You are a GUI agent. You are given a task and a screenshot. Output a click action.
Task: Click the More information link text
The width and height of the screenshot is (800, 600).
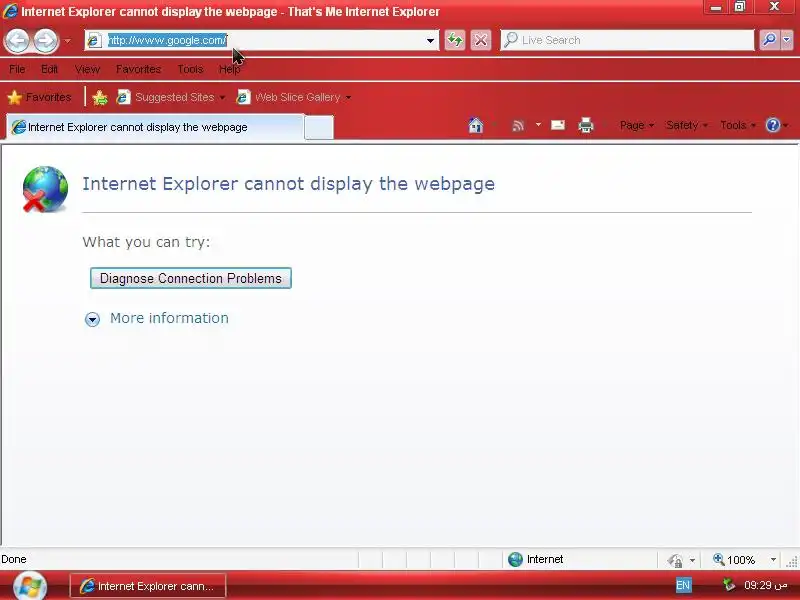[x=169, y=318]
